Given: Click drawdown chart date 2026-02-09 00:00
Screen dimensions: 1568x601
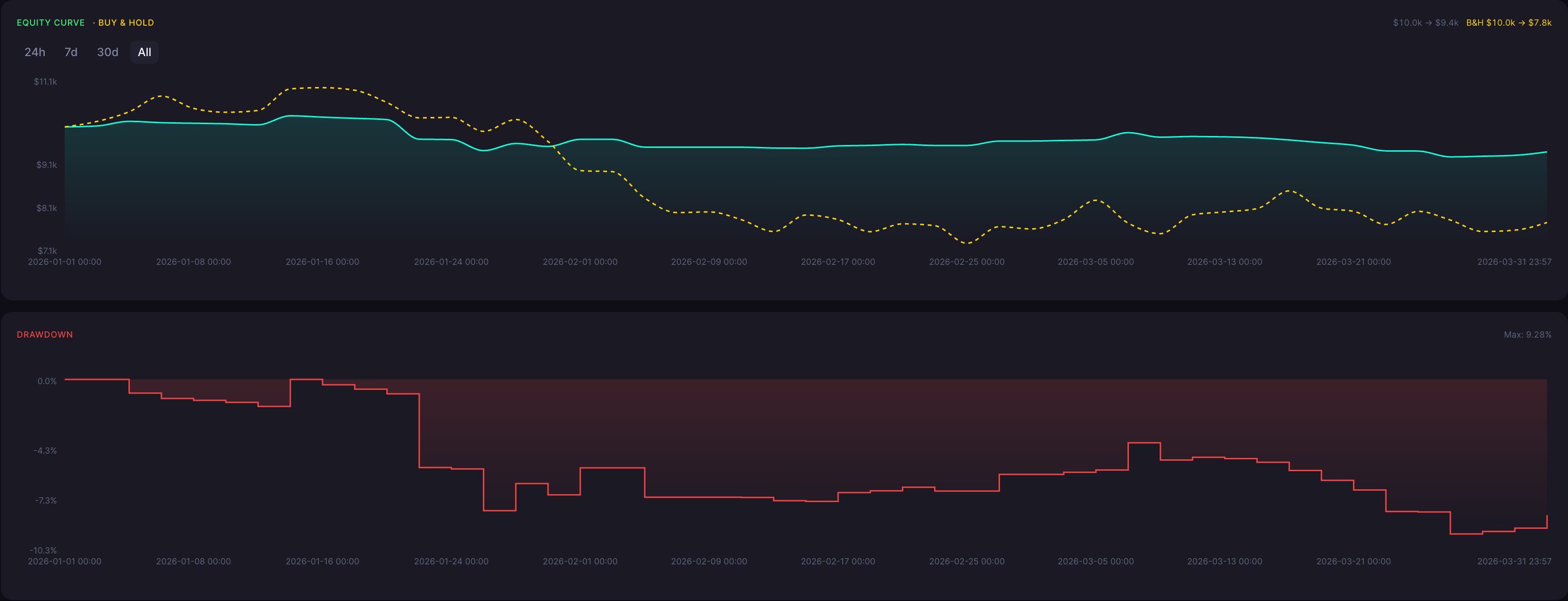Looking at the screenshot, I should click(709, 562).
